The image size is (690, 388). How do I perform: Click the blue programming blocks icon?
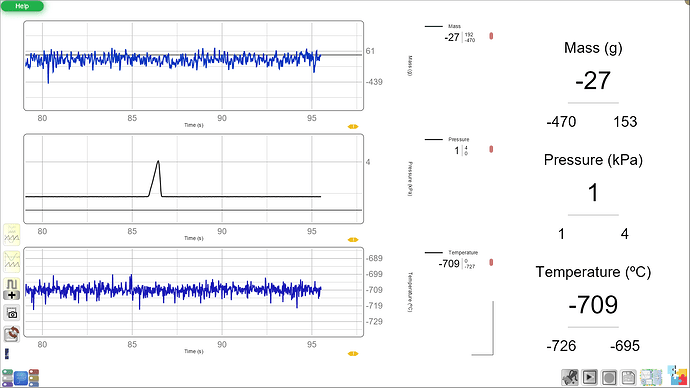pos(21,378)
